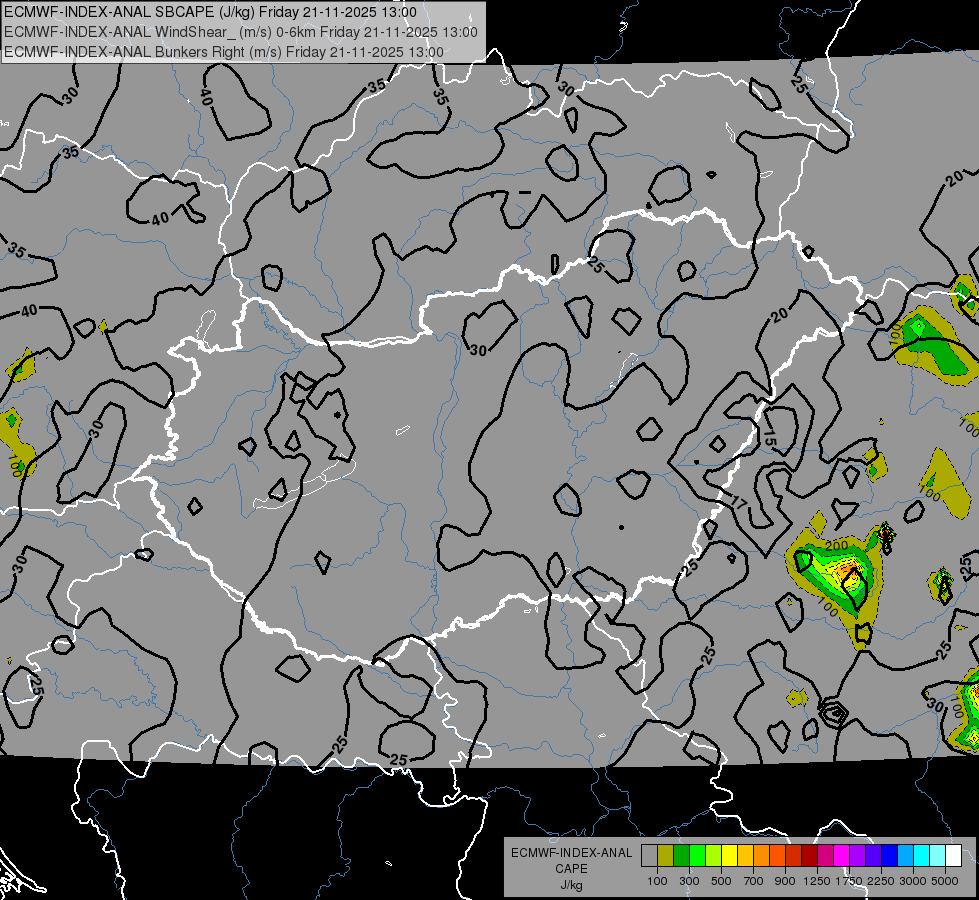Click the 700 value in the legend
This screenshot has width=979, height=900.
coord(754,881)
